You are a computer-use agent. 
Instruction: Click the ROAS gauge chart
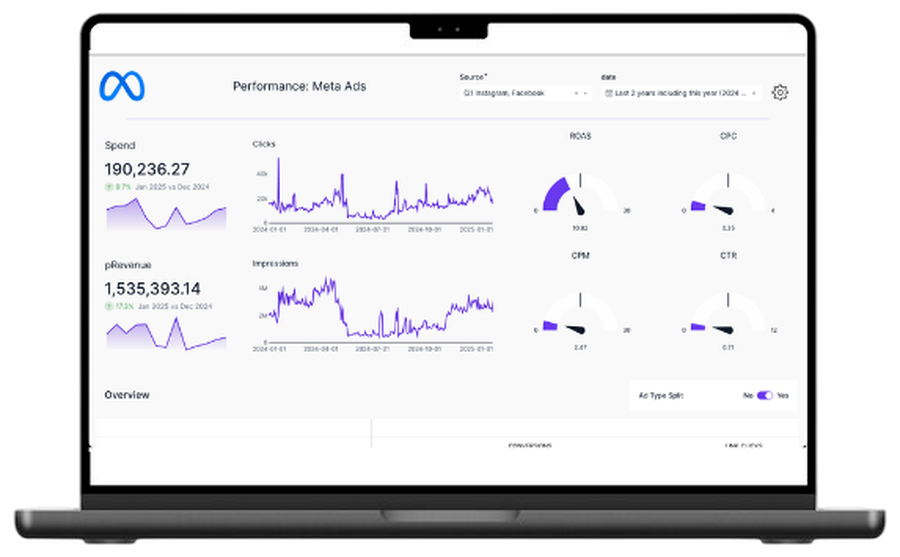(580, 195)
